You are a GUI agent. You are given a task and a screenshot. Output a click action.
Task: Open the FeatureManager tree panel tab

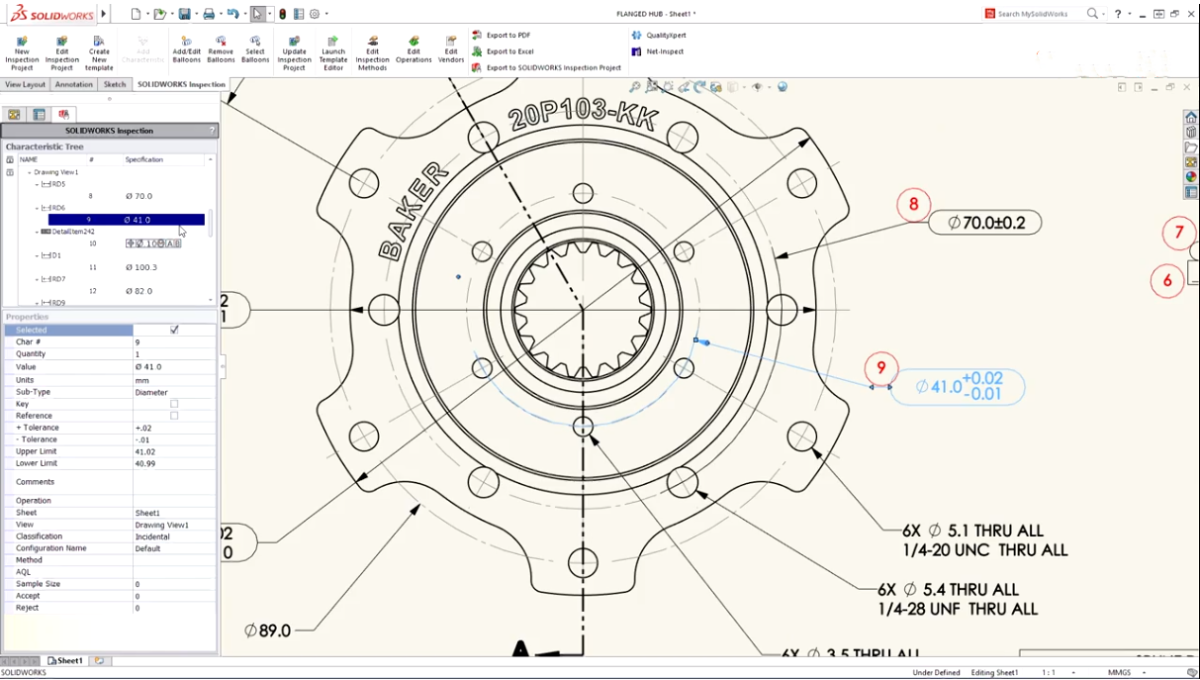[14, 114]
